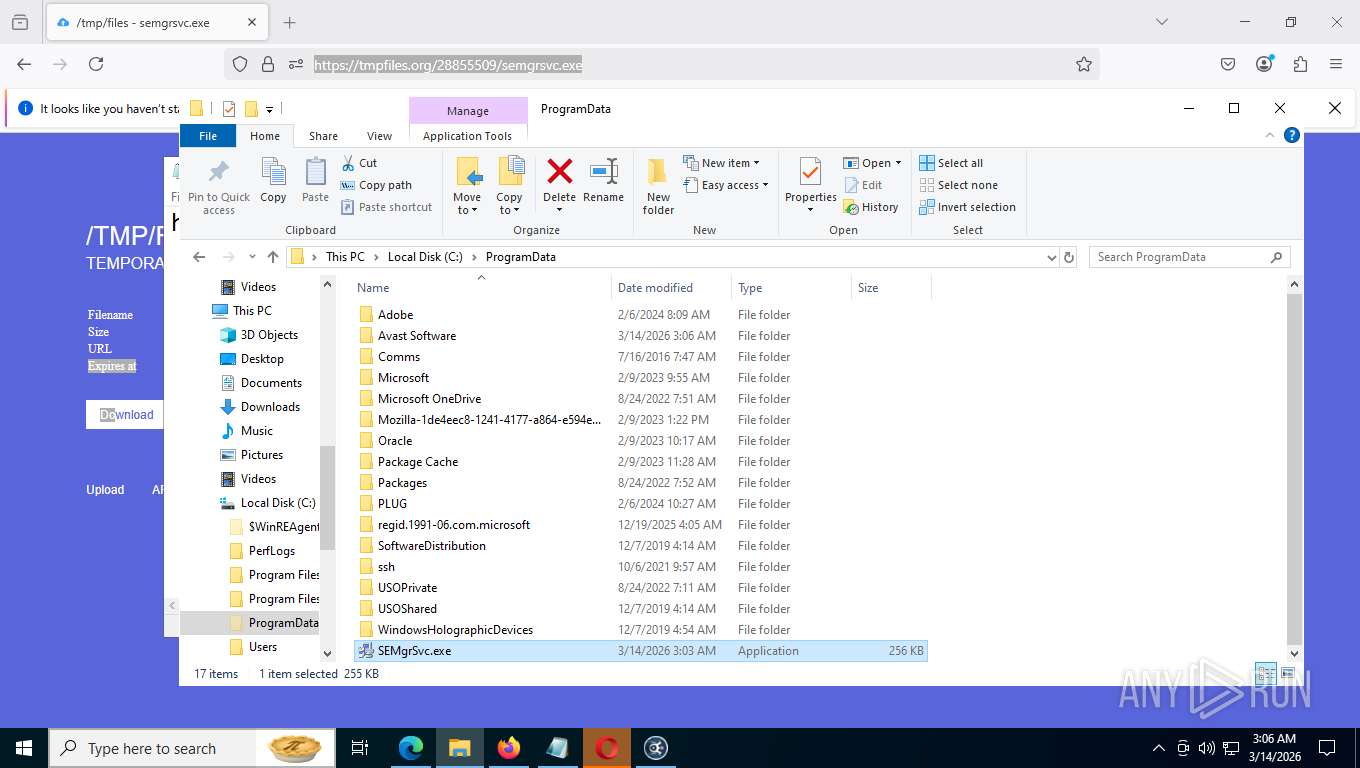Click the Manage contextual tab

[x=468, y=111]
